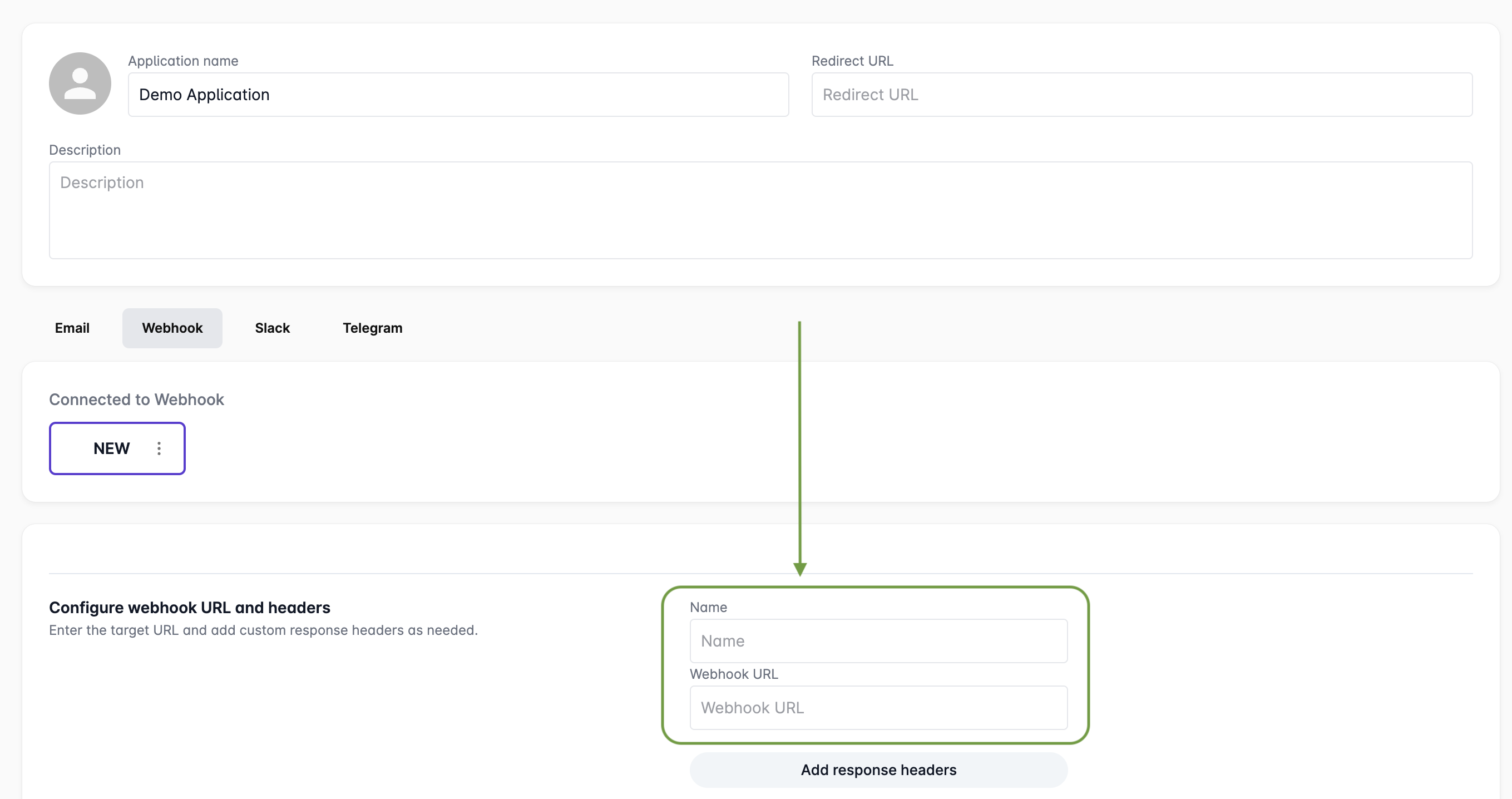Click the Description field label
This screenshot has width=1512, height=799.
(85, 150)
